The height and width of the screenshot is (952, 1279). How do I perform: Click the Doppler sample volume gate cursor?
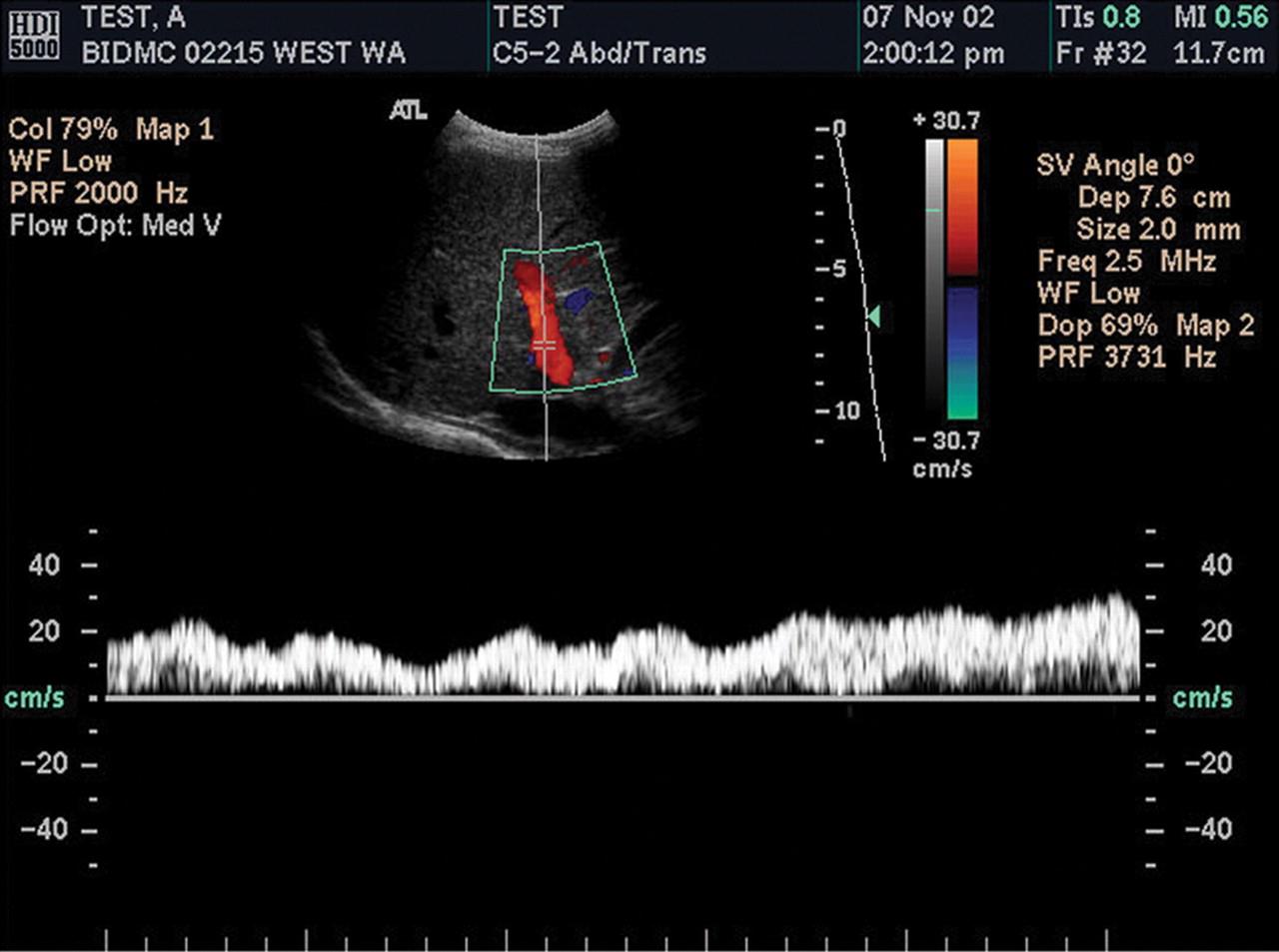[545, 346]
